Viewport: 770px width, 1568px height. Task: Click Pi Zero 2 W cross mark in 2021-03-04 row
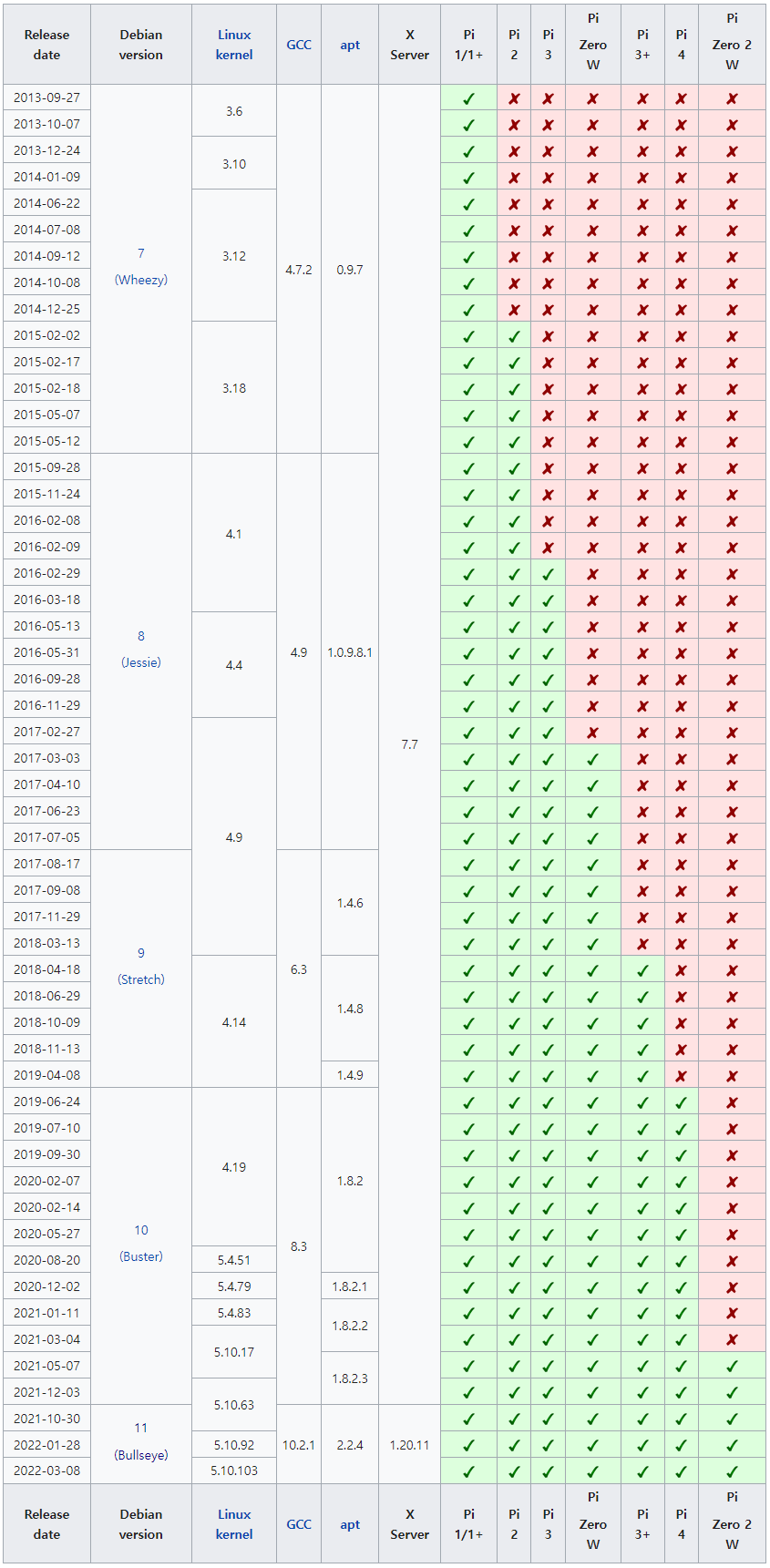[733, 1340]
